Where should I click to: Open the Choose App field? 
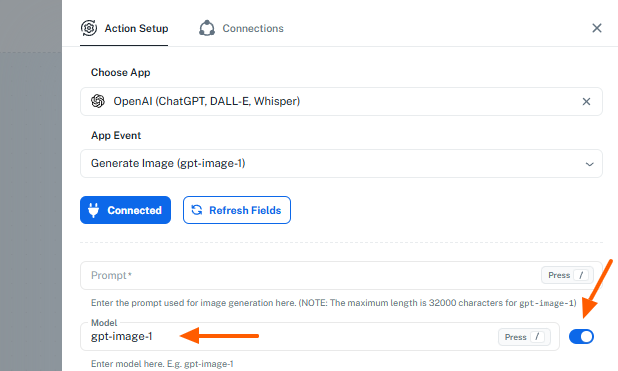341,101
